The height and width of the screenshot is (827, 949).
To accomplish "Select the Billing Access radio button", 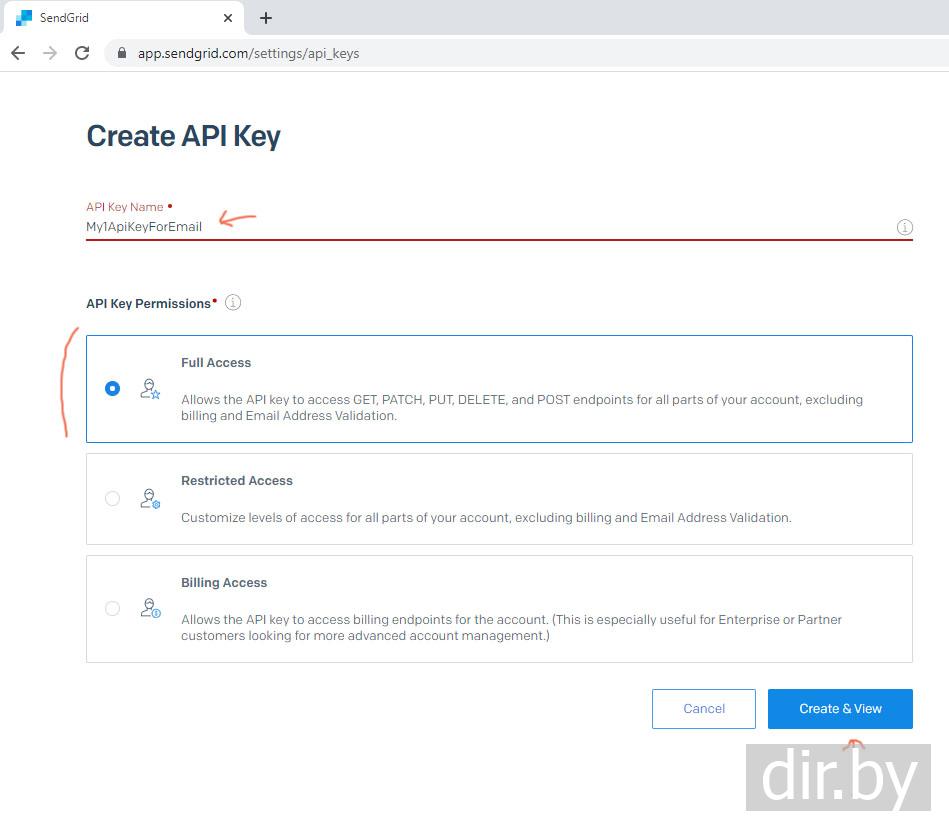I will pos(113,608).
